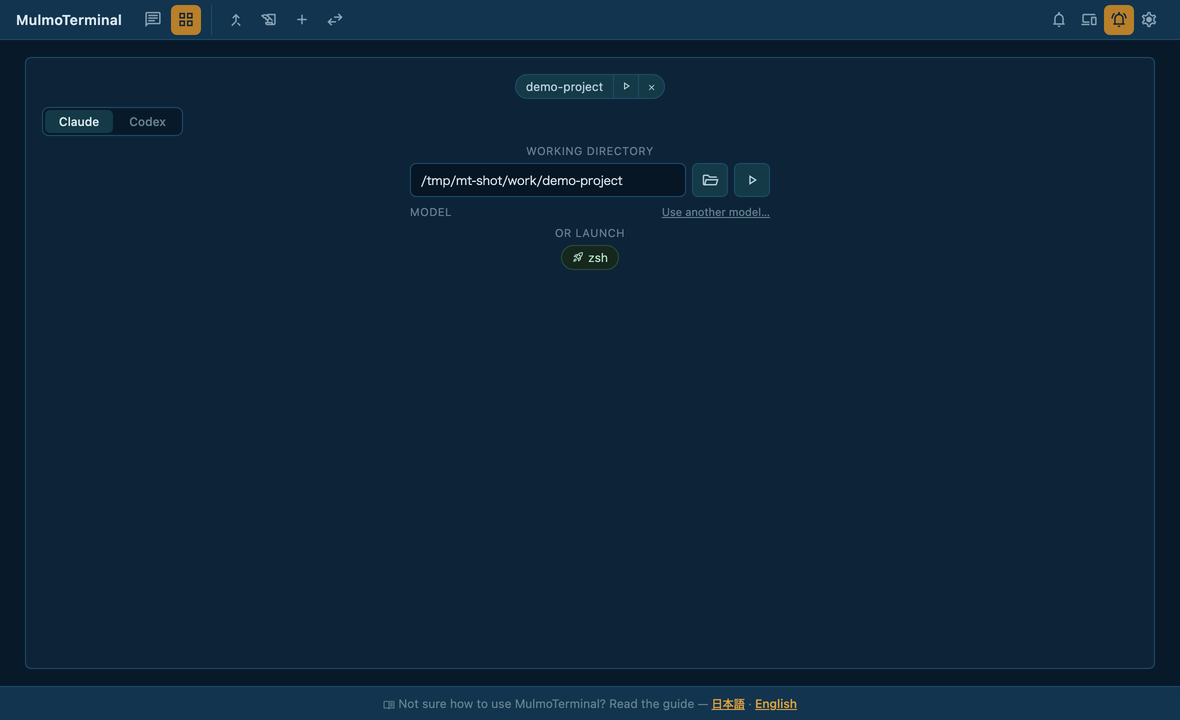
Task: Click the swap arrows toolbar icon
Action: pos(335,20)
